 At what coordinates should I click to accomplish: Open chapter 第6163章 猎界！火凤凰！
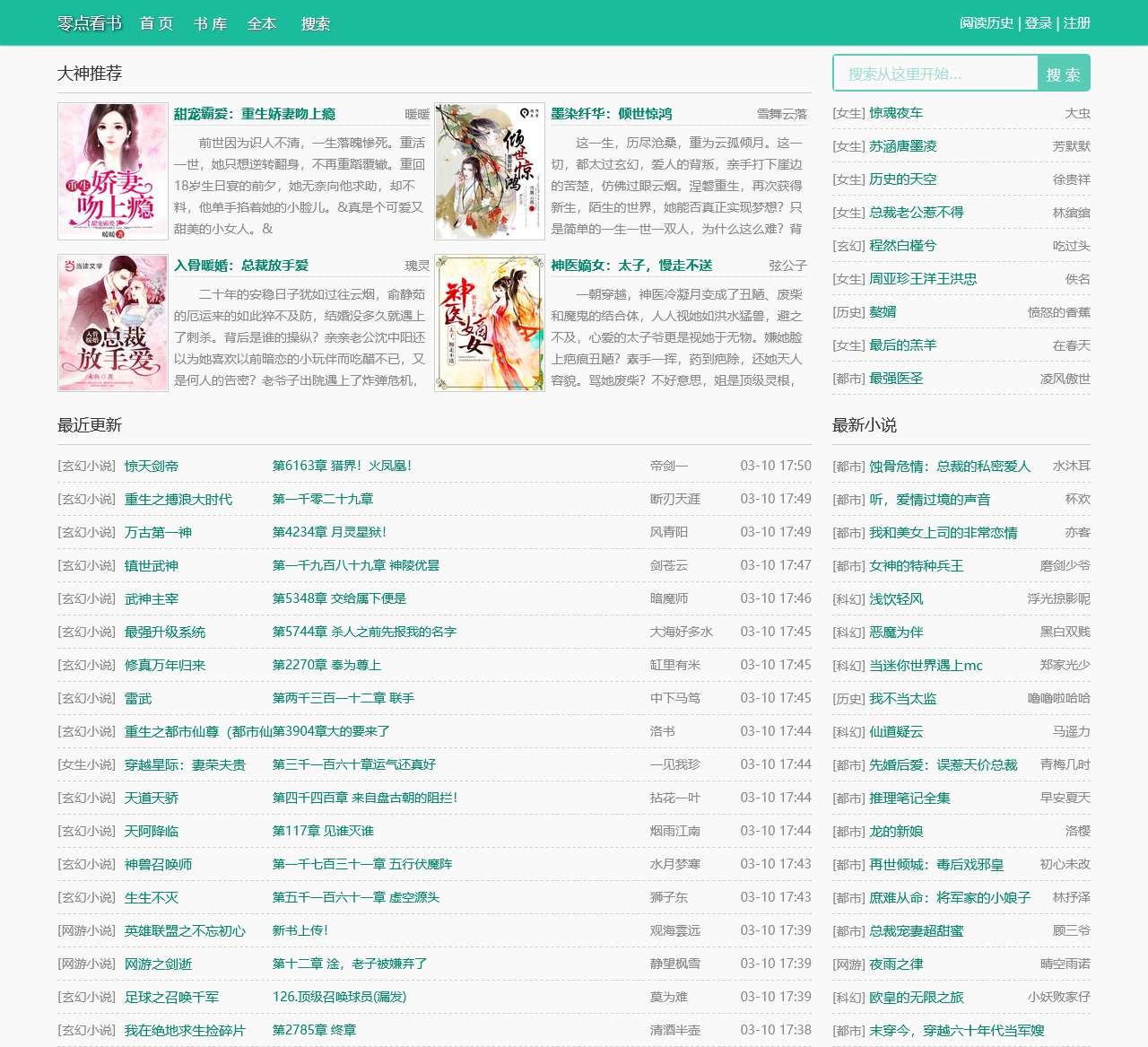pyautogui.click(x=343, y=466)
